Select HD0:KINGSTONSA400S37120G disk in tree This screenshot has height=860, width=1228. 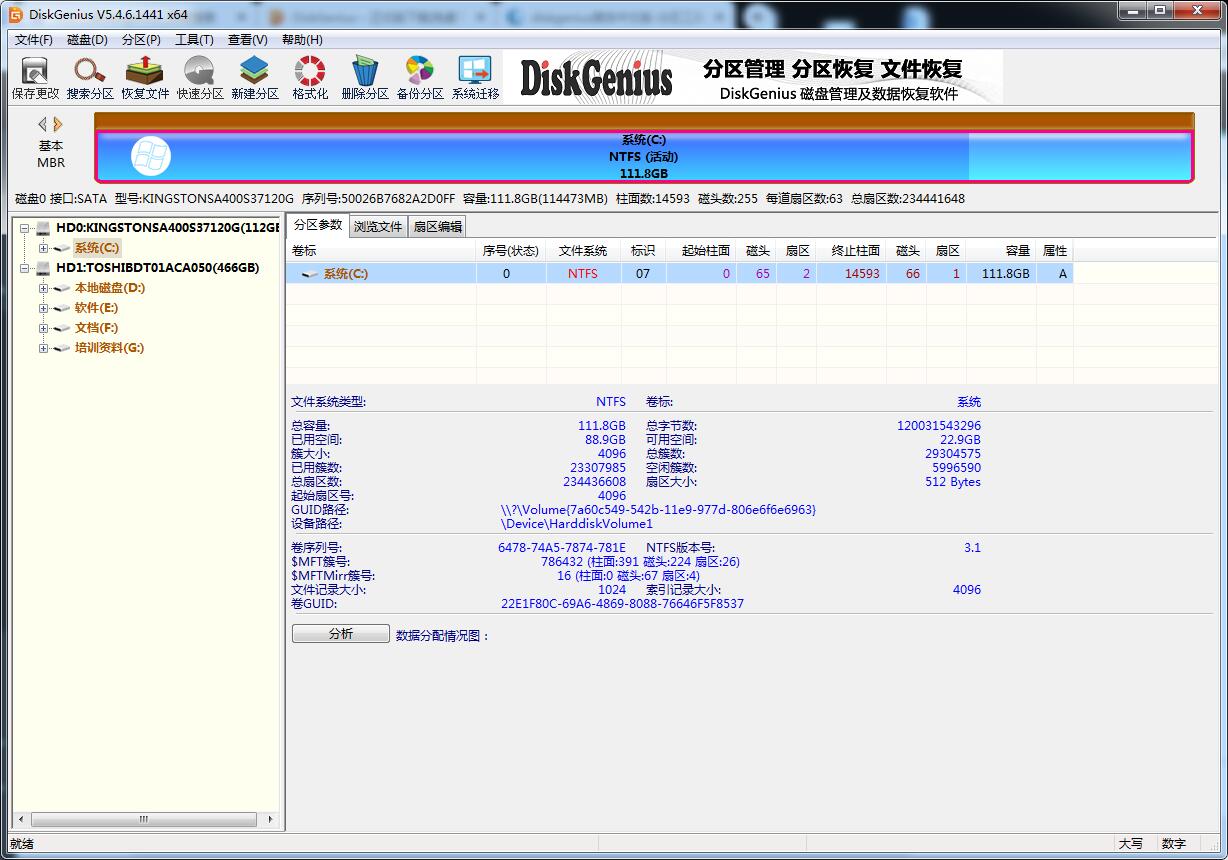pyautogui.click(x=167, y=228)
